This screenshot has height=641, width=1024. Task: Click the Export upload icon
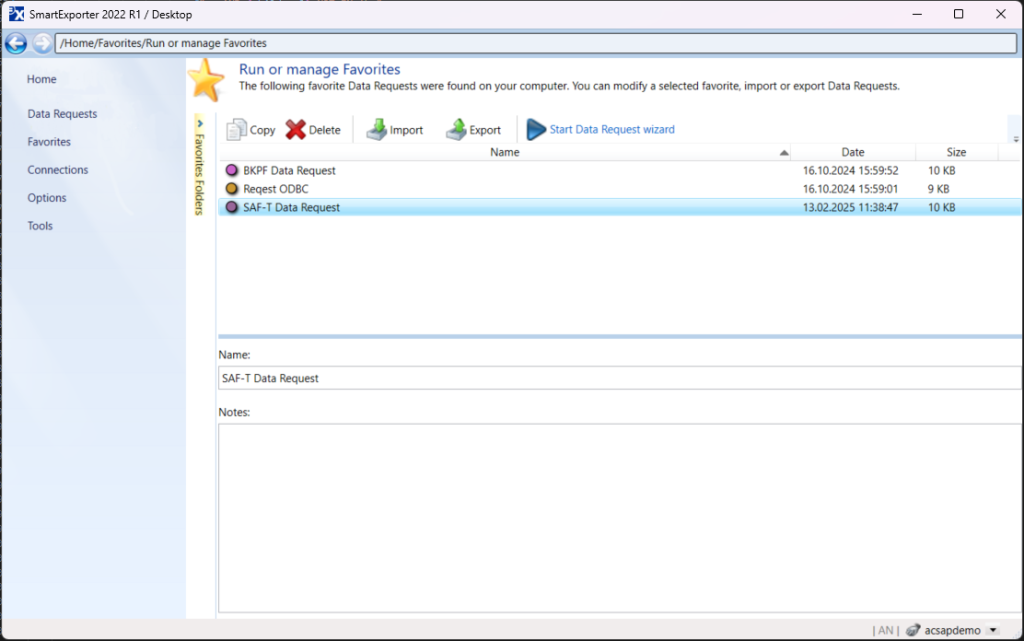pos(456,129)
